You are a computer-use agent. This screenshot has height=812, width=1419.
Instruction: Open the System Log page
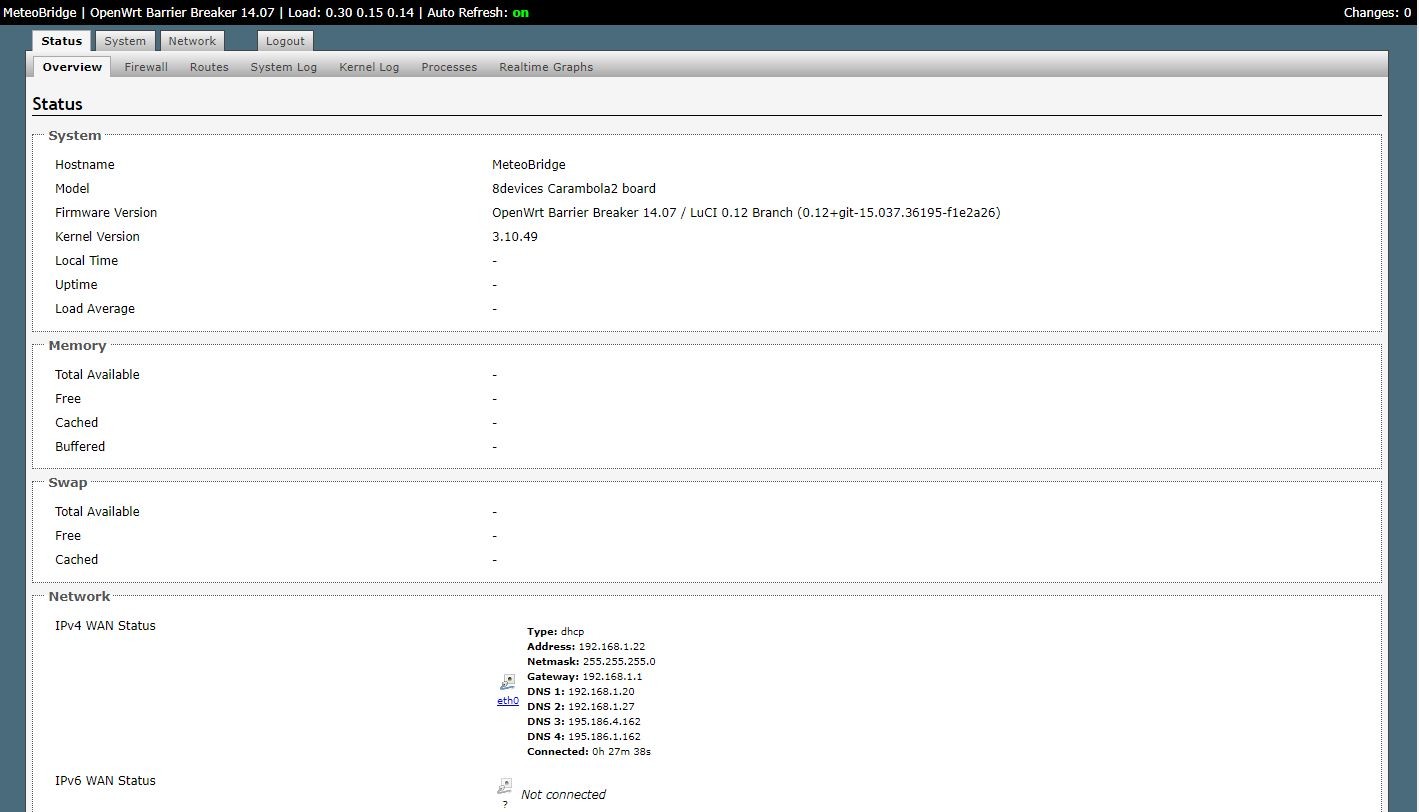283,67
